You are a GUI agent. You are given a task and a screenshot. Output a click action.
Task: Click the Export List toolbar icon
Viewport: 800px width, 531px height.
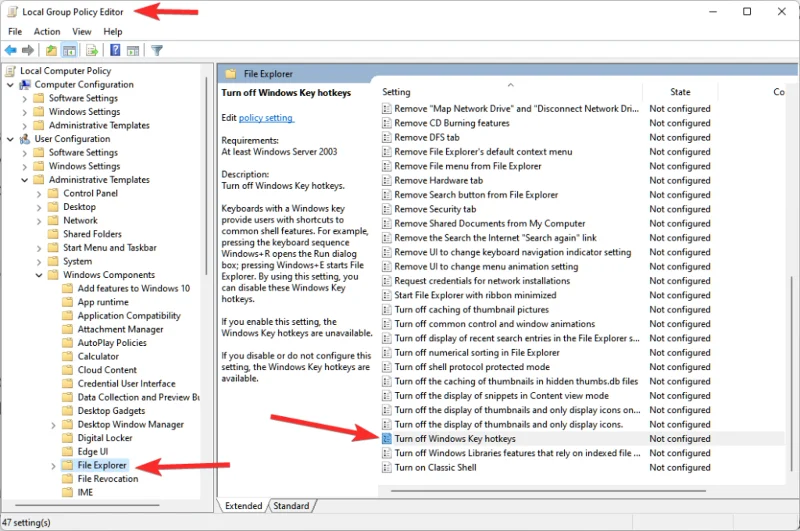pos(92,50)
